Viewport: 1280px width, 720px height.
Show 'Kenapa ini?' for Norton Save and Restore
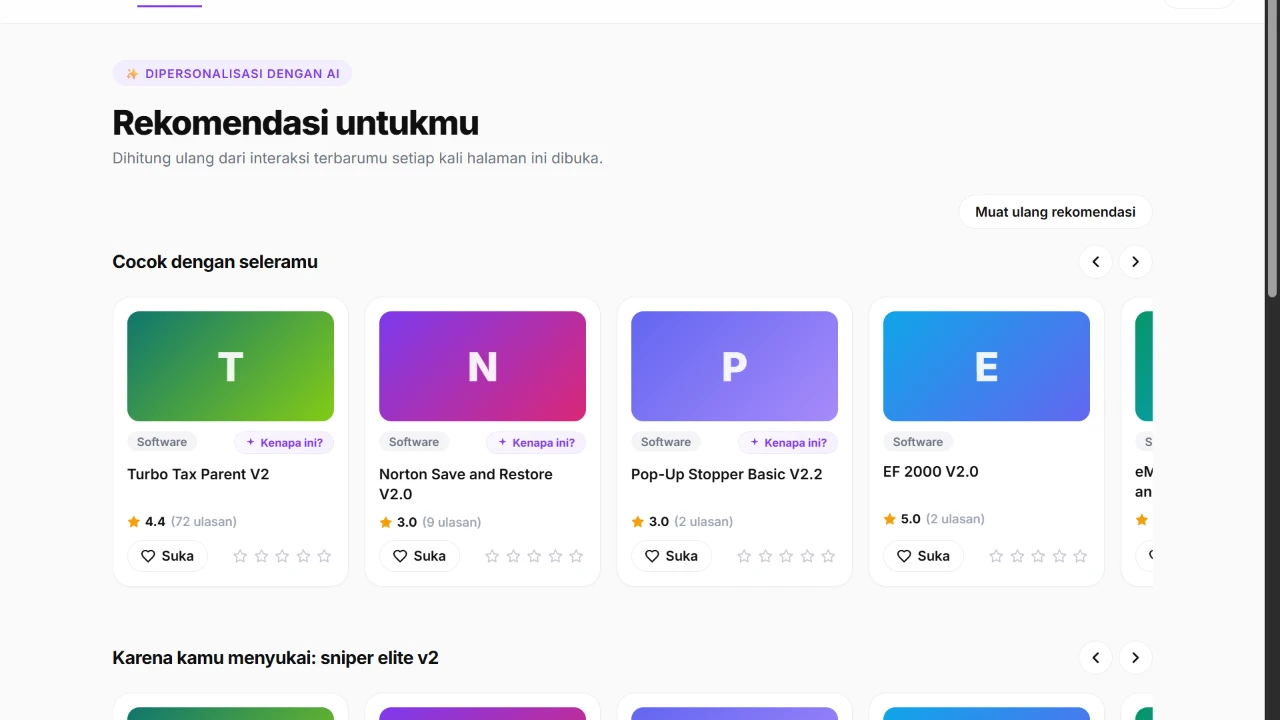click(536, 442)
